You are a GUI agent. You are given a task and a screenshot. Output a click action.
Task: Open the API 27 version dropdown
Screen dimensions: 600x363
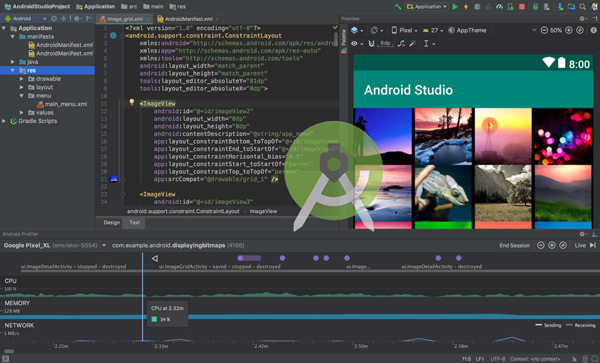[433, 30]
